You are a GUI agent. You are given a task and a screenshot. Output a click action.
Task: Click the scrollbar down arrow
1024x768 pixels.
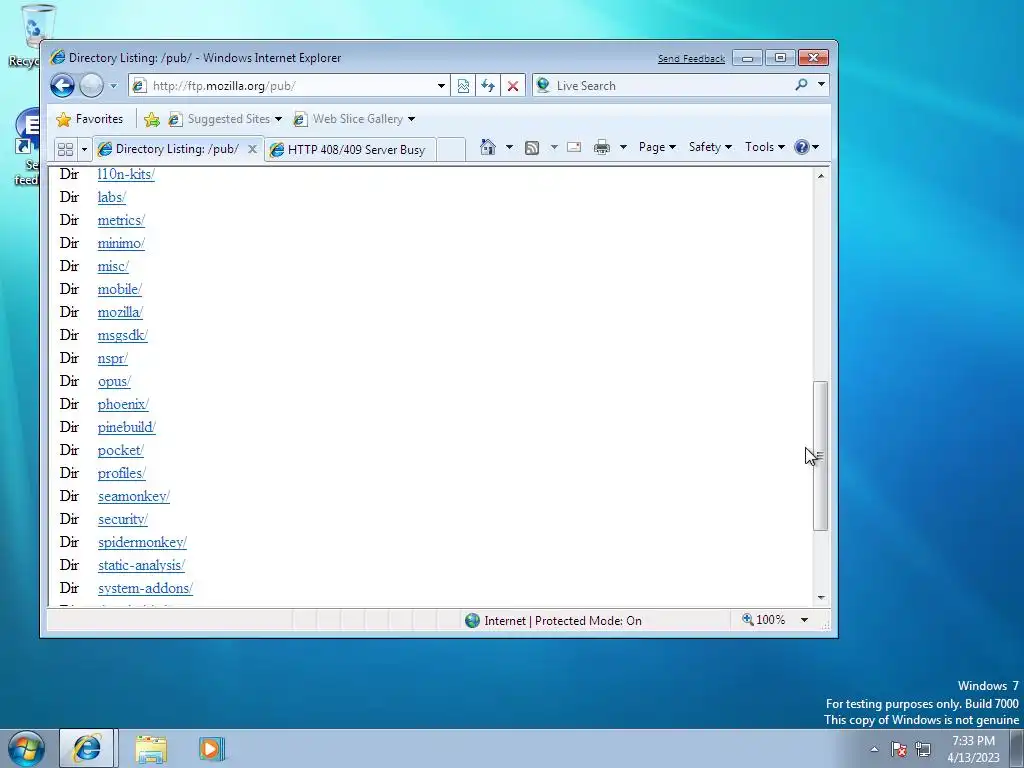pos(821,598)
